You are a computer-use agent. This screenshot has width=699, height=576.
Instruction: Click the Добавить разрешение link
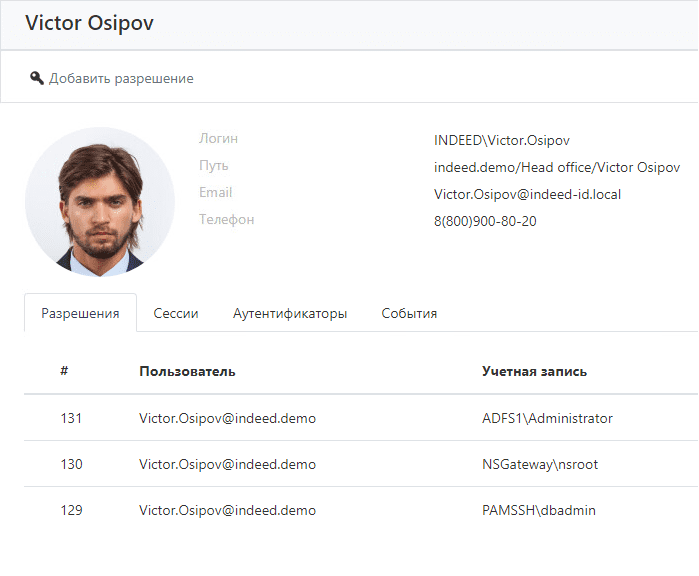[x=121, y=78]
